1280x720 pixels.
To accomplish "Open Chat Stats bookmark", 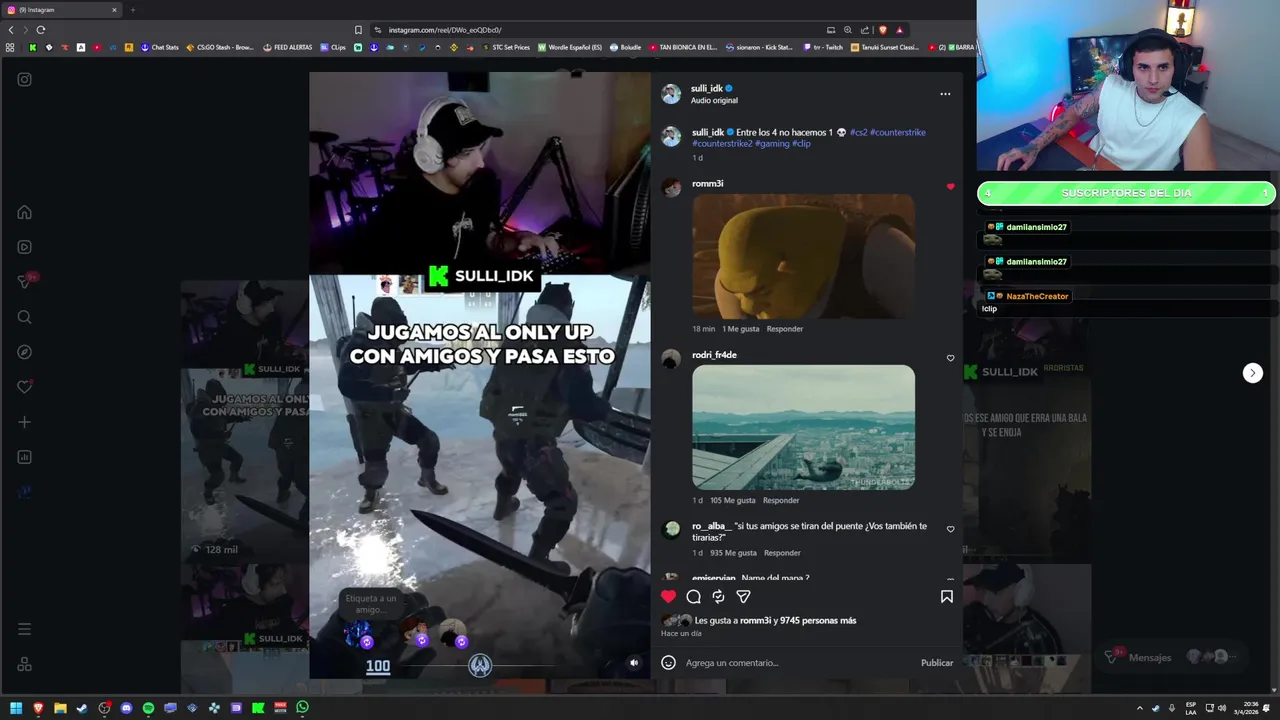I will pos(159,47).
